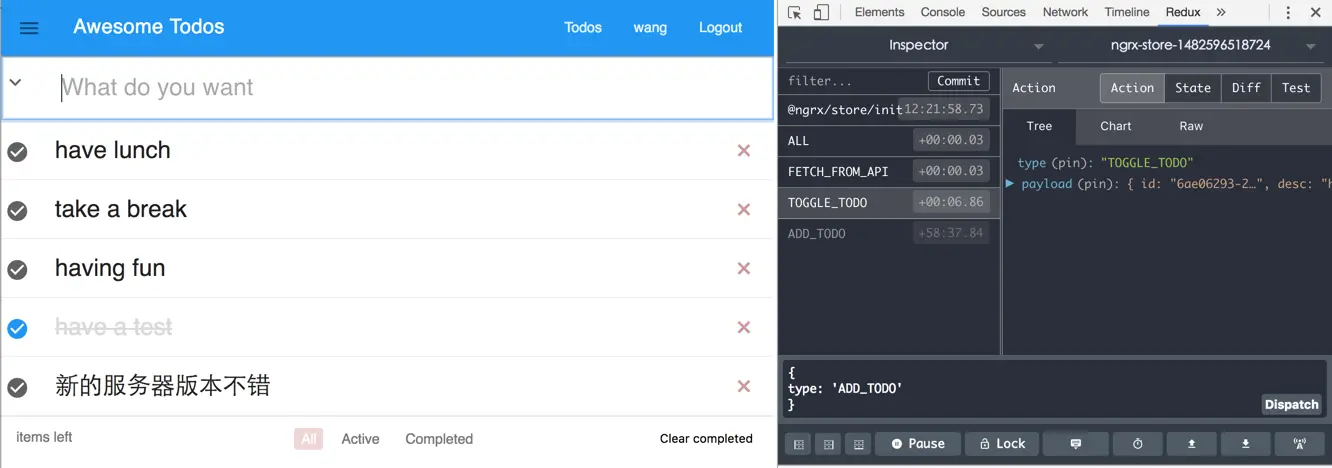Click the Redux export (download) icon button
This screenshot has width=1332, height=468.
[x=1246, y=444]
